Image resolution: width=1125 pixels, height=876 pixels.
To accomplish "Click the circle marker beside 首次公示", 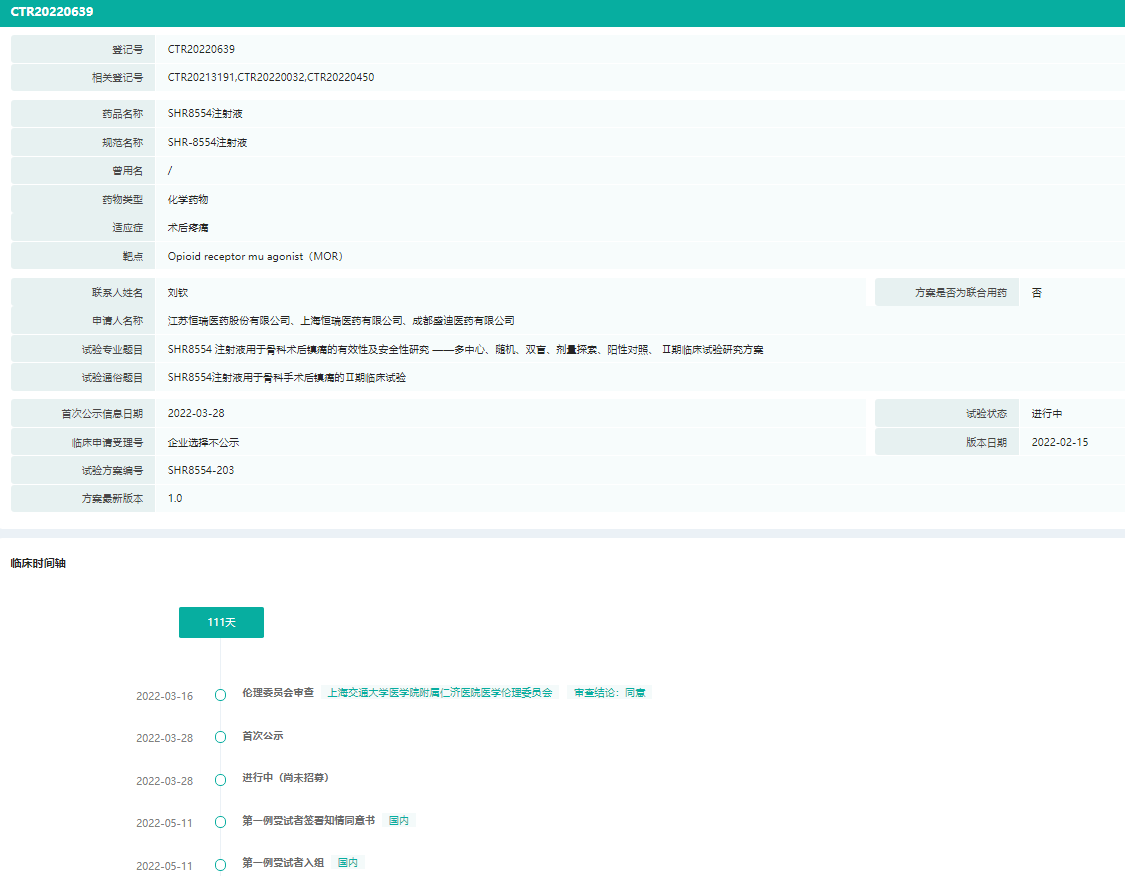I will [x=220, y=738].
